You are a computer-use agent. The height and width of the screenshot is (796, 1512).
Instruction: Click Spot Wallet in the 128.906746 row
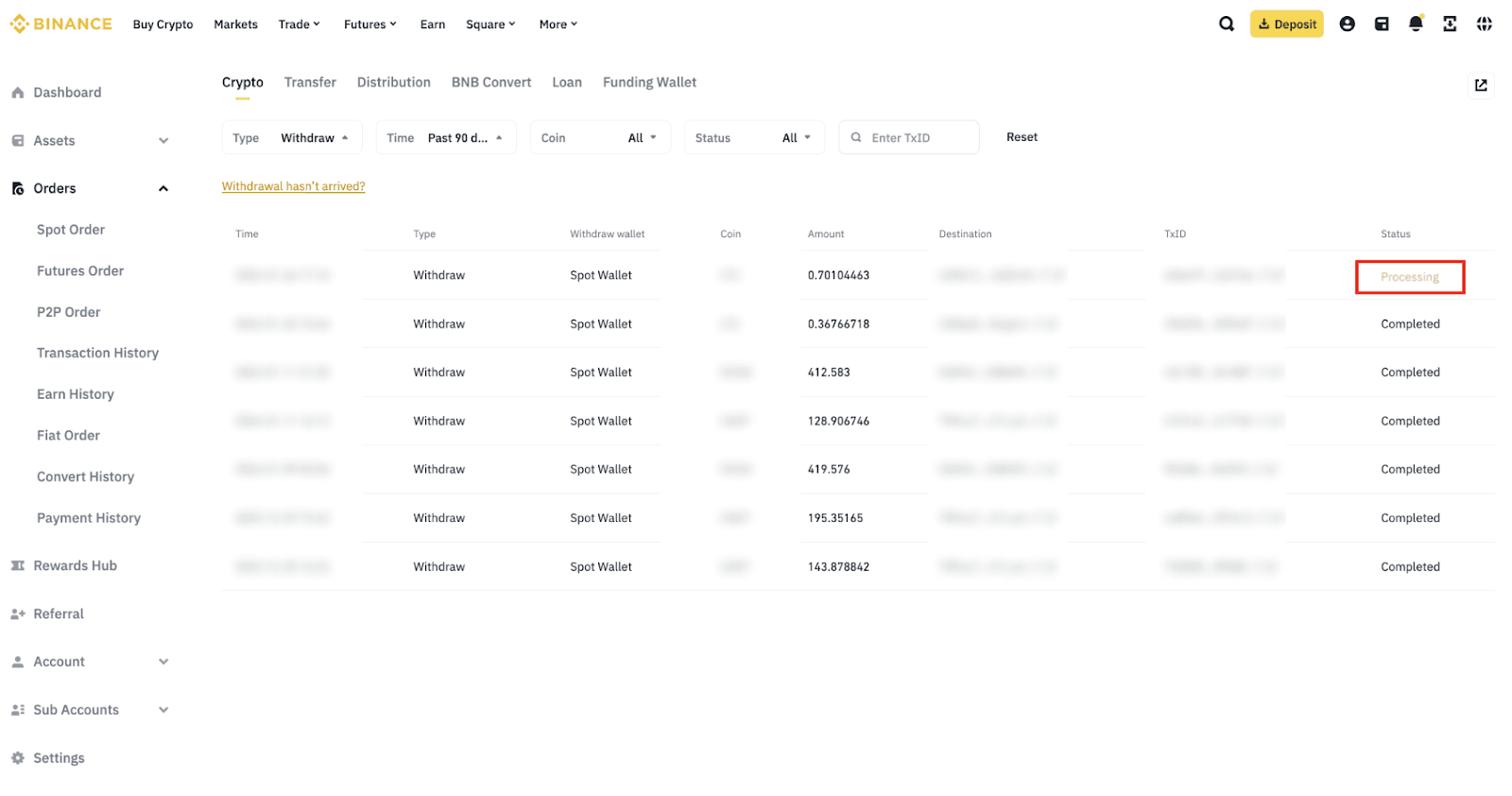601,422
